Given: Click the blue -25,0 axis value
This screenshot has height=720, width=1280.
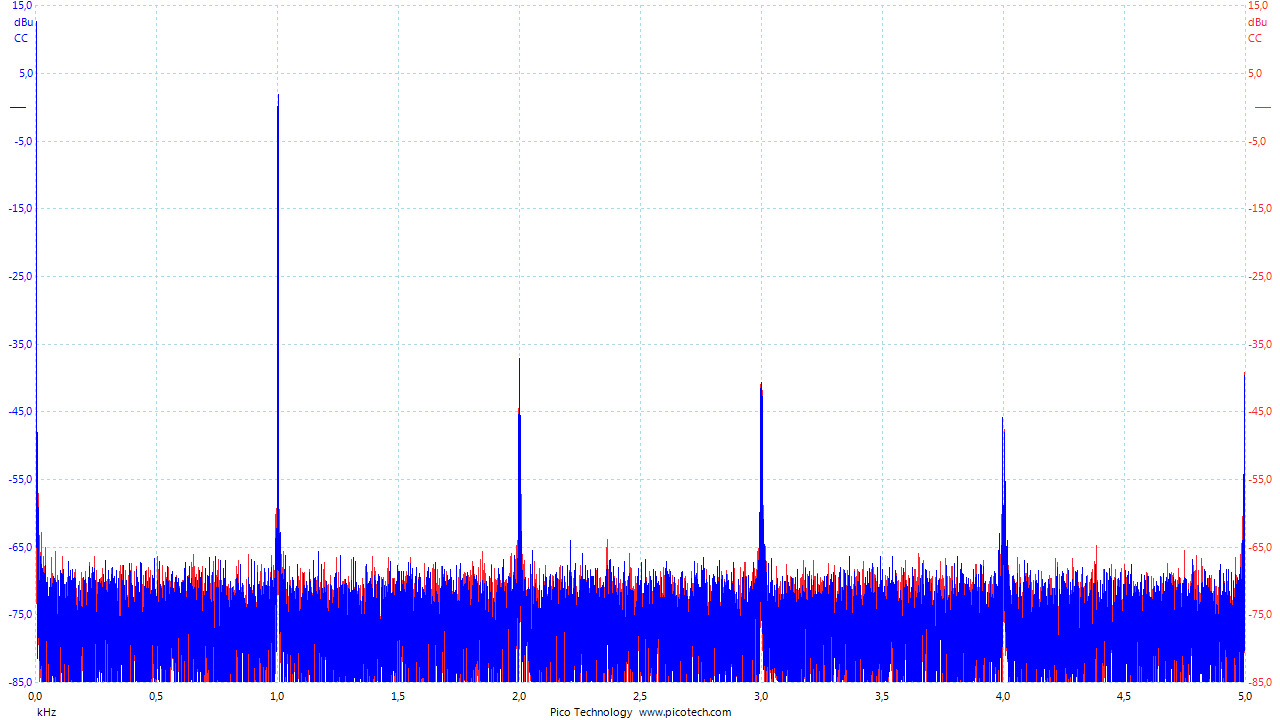Looking at the screenshot, I should 20,277.
